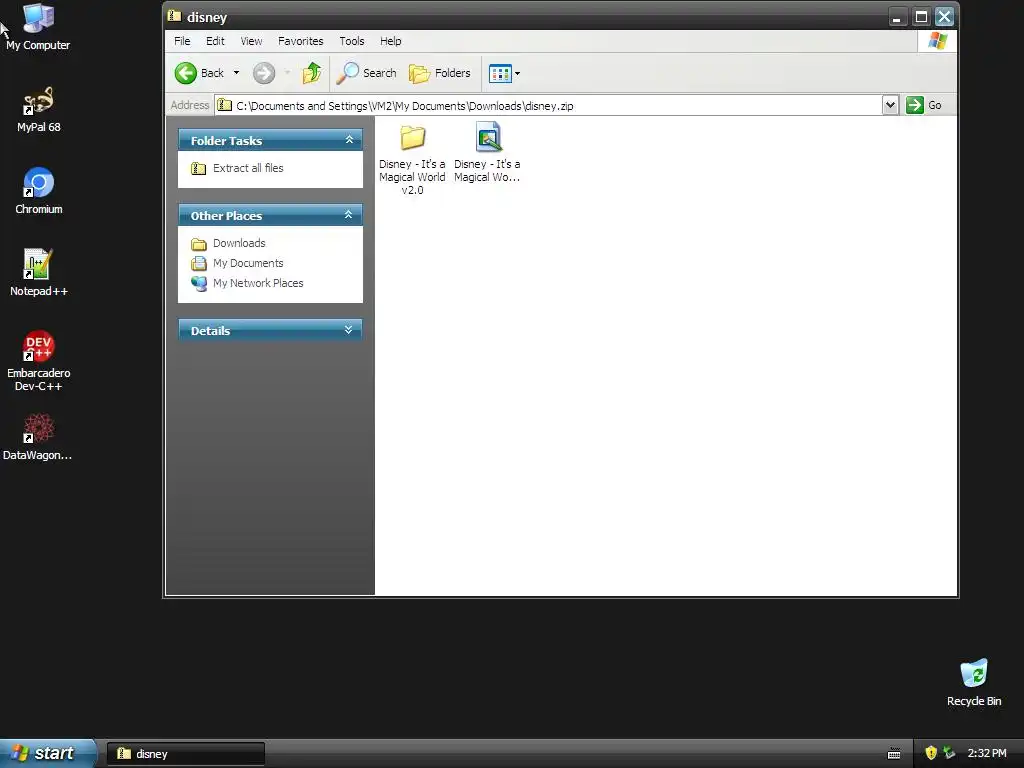Viewport: 1024px width, 768px height.
Task: Collapse the Folder Tasks panel
Action: point(349,140)
